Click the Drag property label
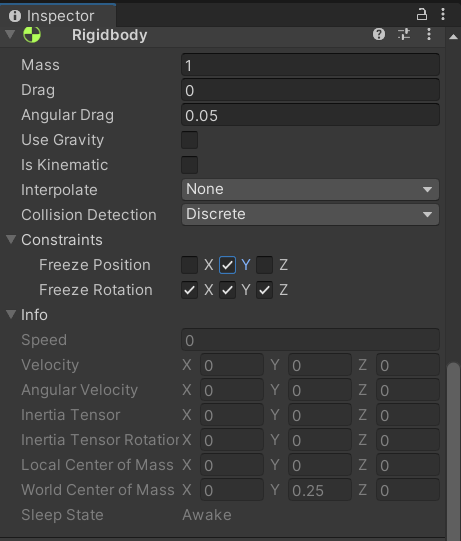The image size is (461, 541). pos(38,90)
